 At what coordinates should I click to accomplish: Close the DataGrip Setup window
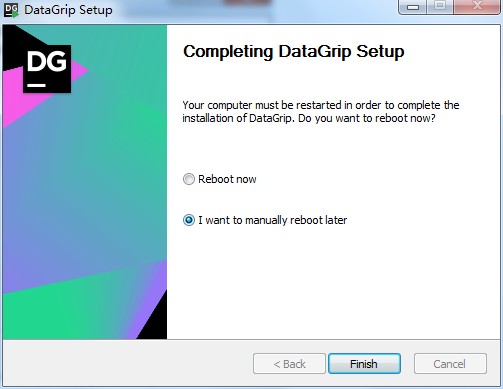(x=477, y=6)
